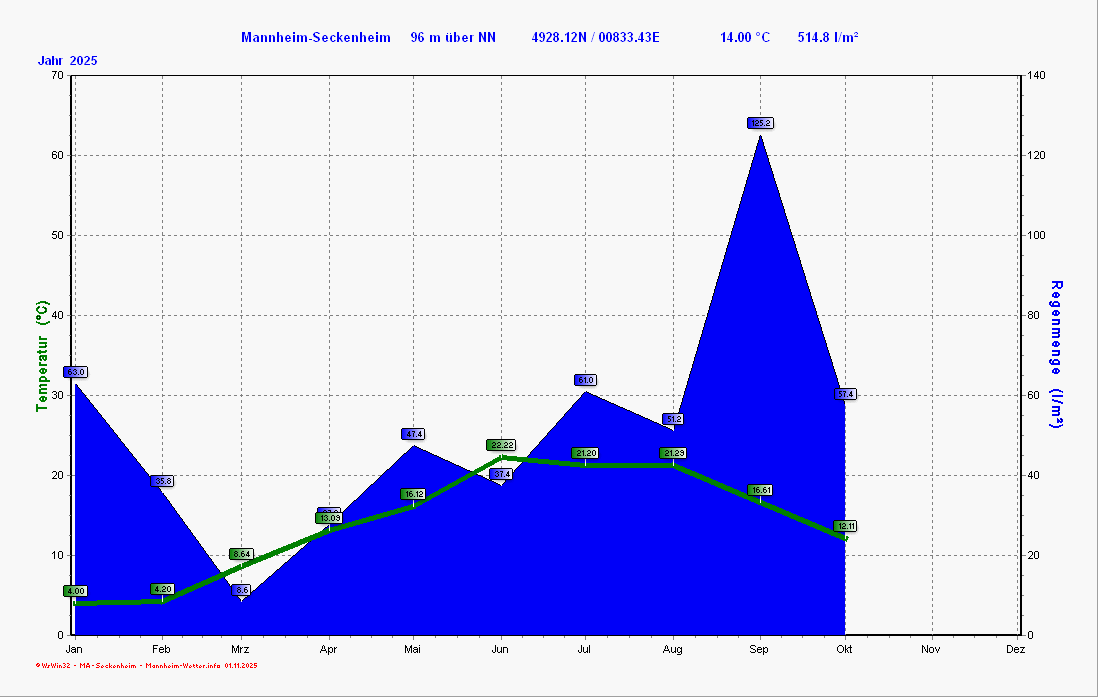Click the 514.8 l/m² total rainfall value
Image resolution: width=1098 pixels, height=697 pixels.
point(828,38)
